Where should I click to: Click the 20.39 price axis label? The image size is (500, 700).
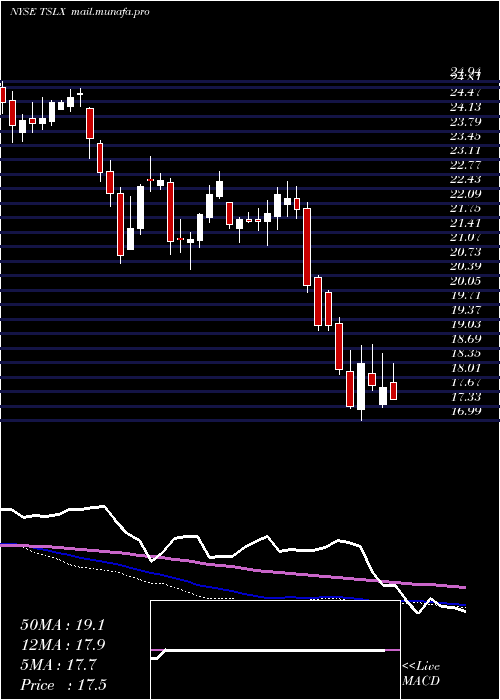click(465, 267)
